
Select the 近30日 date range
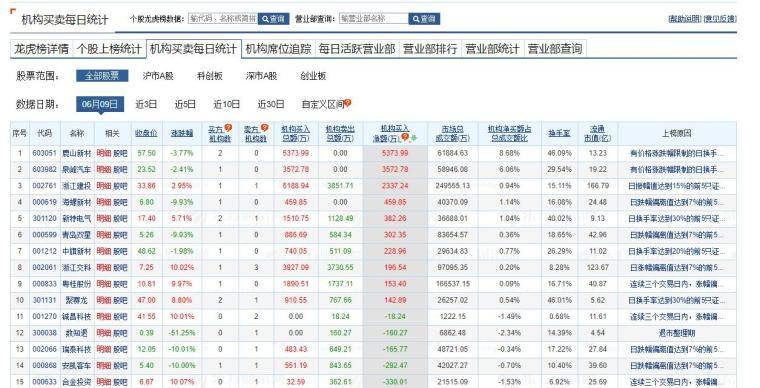pos(270,104)
